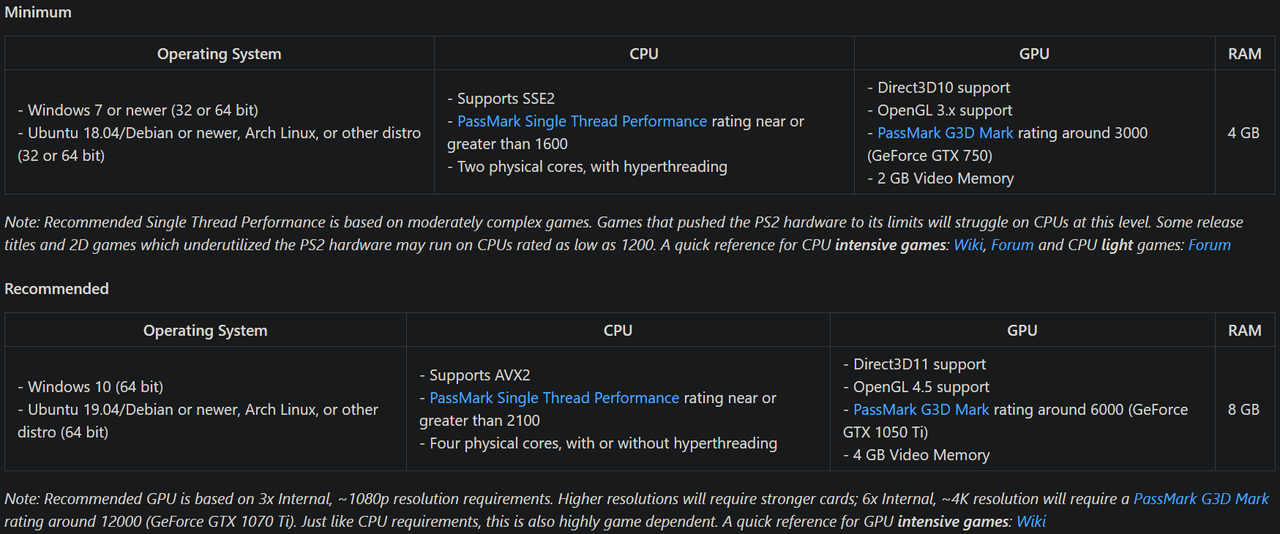Select Operating System header in the Recommended table
The height and width of the screenshot is (534, 1280).
tap(205, 330)
